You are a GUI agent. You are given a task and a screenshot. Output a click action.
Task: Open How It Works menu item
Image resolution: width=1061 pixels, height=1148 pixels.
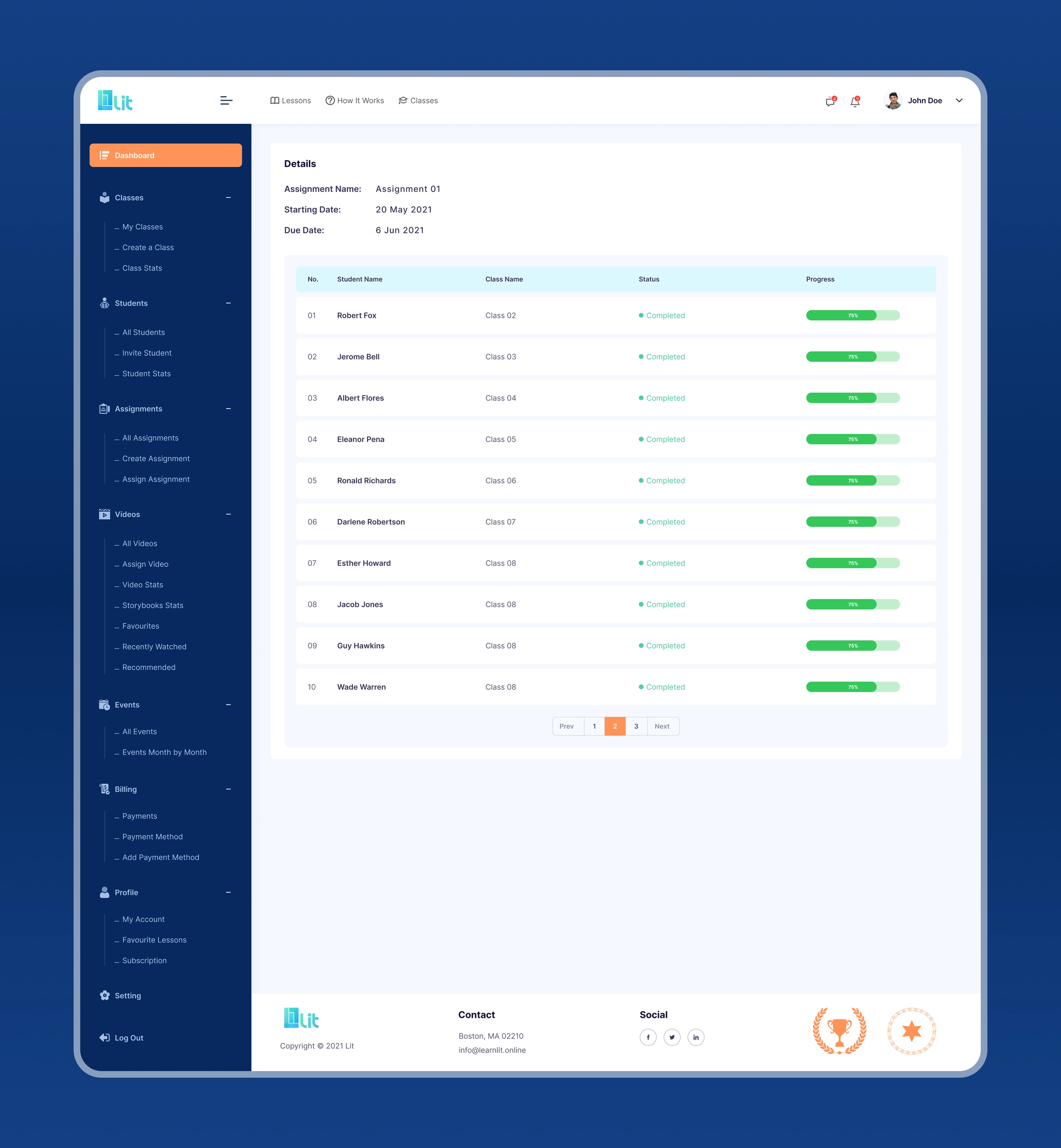click(x=355, y=100)
